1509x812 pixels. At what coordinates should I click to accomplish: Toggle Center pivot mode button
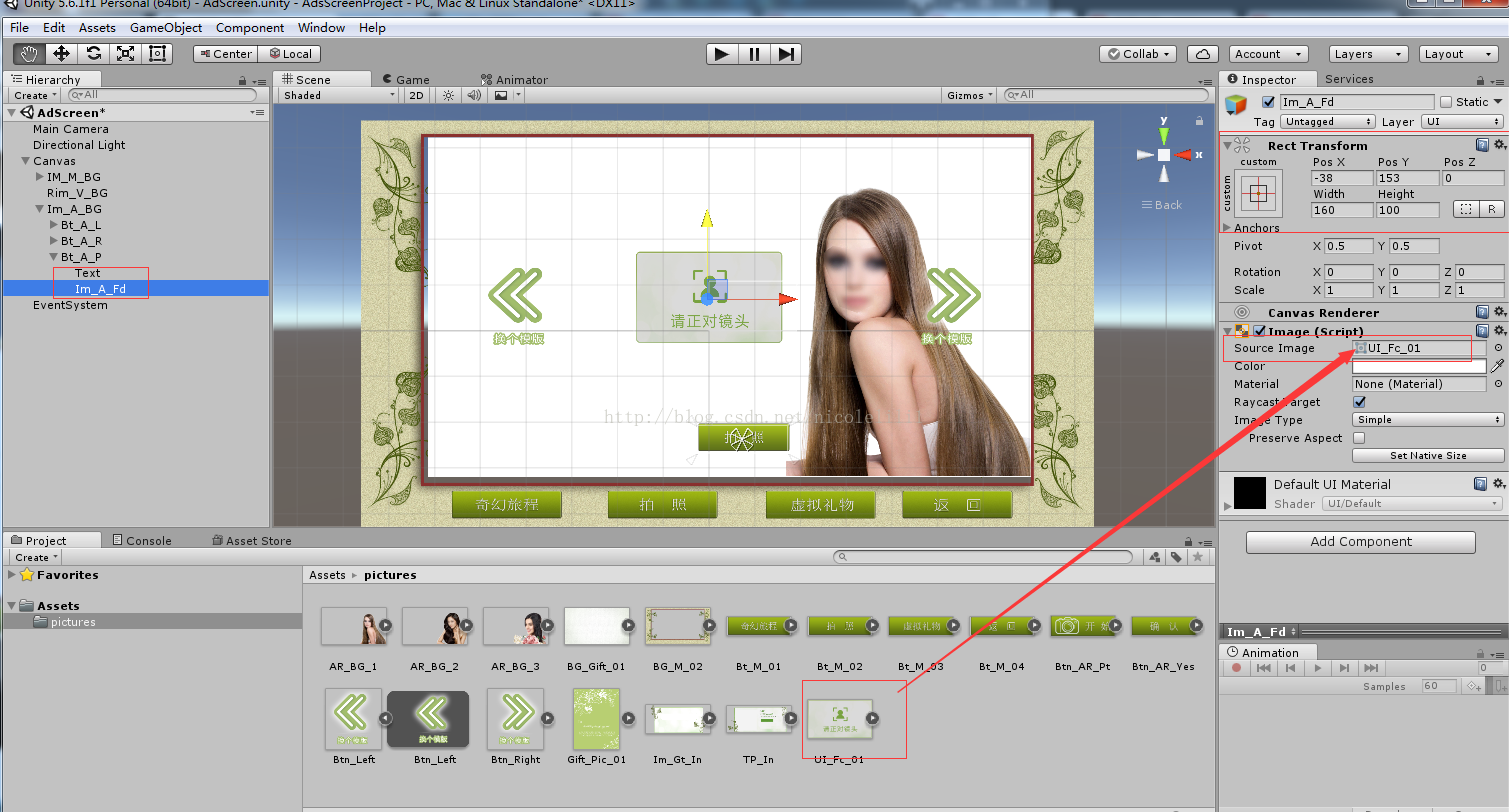coord(225,54)
